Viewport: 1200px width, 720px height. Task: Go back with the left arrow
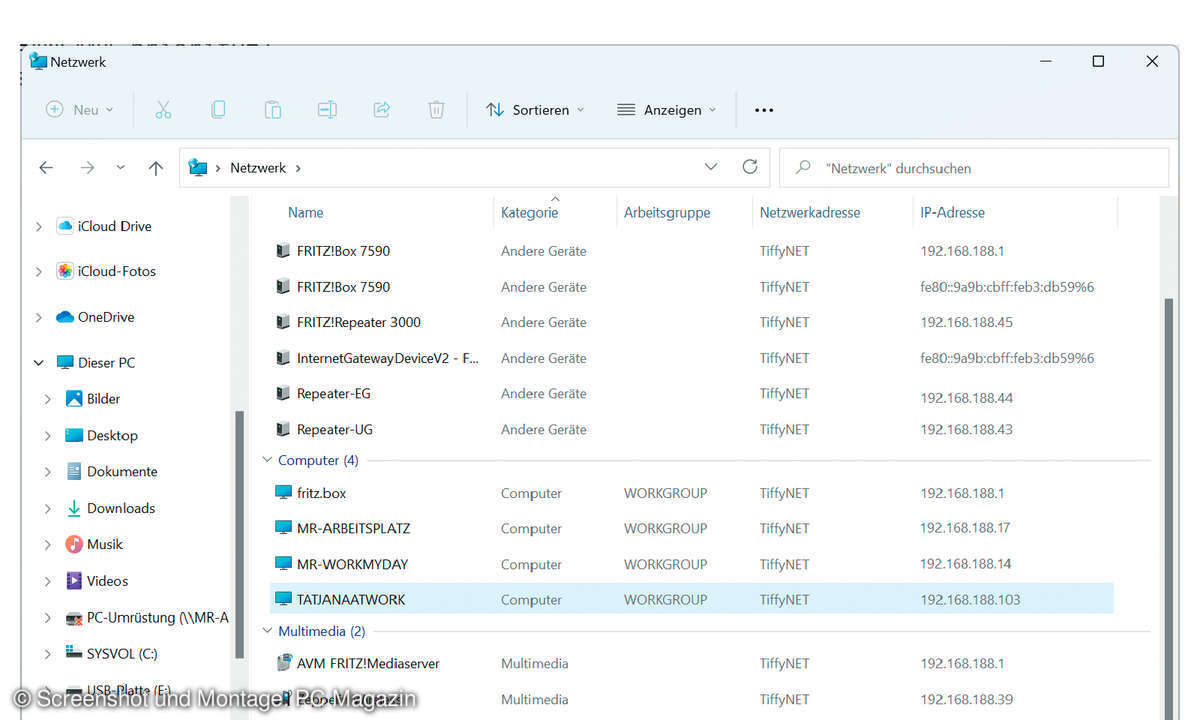click(x=46, y=168)
